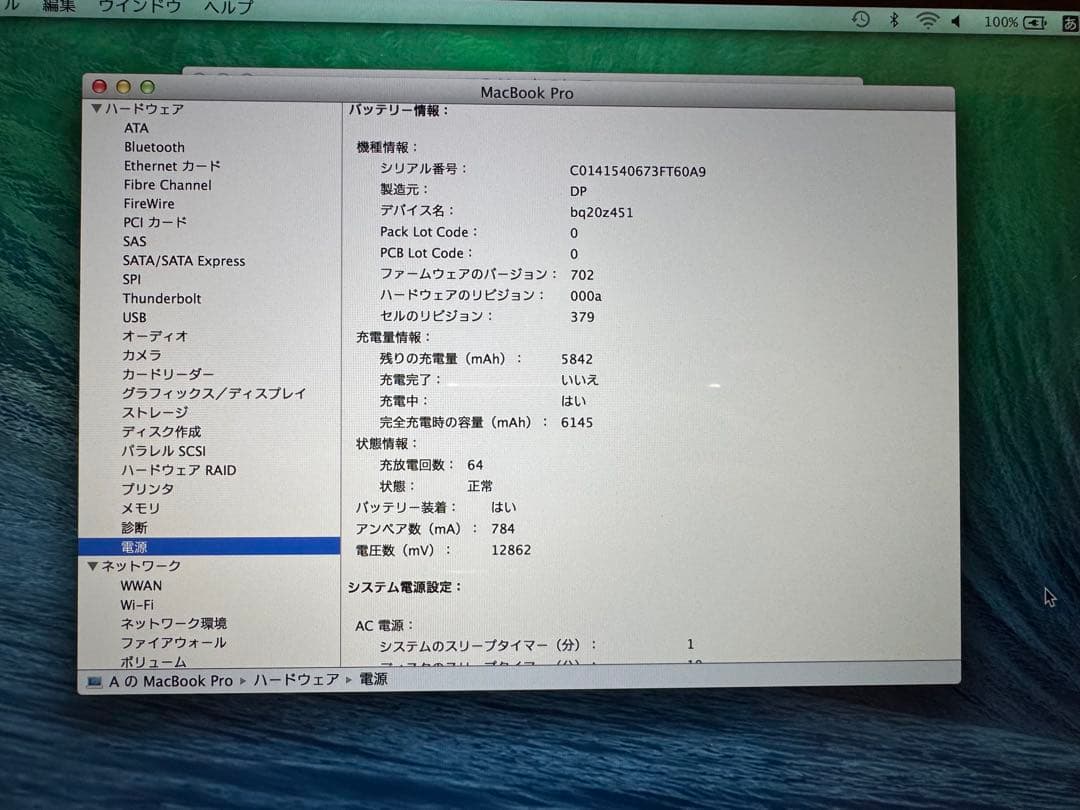
Task: Select Wi-Fi under ネットワーク
Action: click(137, 604)
